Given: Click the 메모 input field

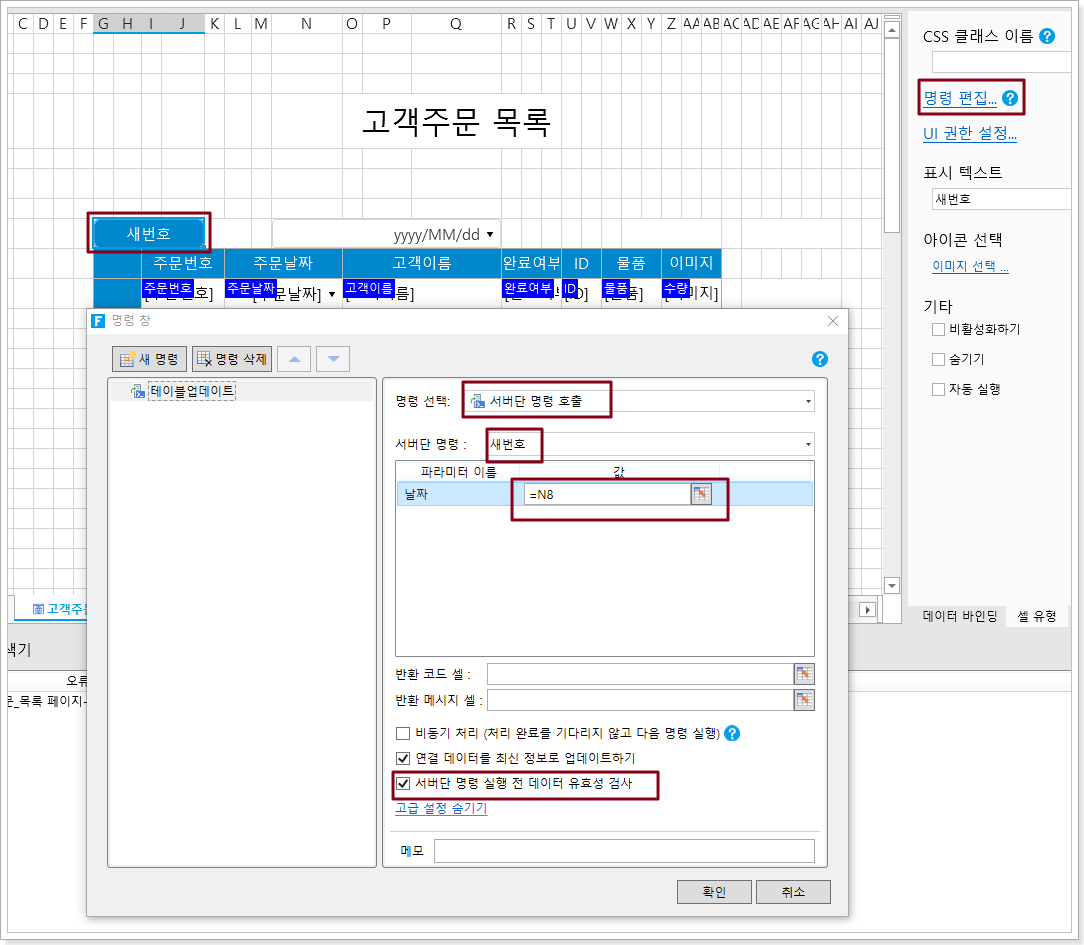Looking at the screenshot, I should pyautogui.click(x=624, y=851).
